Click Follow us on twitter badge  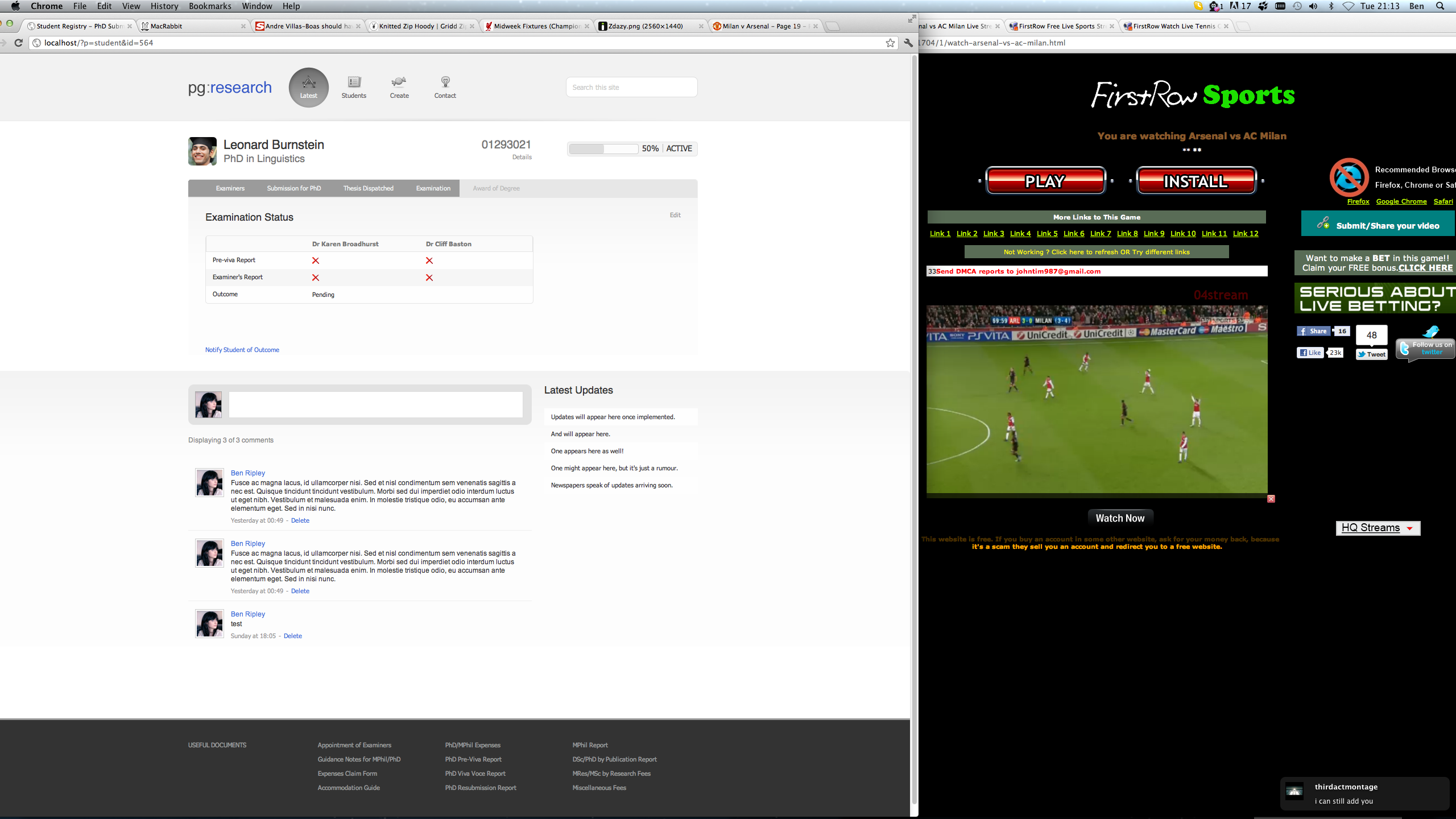pos(1425,348)
